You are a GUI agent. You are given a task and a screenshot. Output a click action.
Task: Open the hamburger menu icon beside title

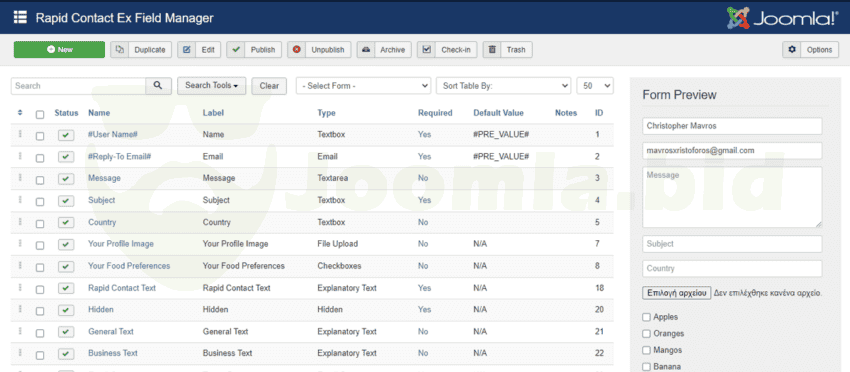coord(20,17)
